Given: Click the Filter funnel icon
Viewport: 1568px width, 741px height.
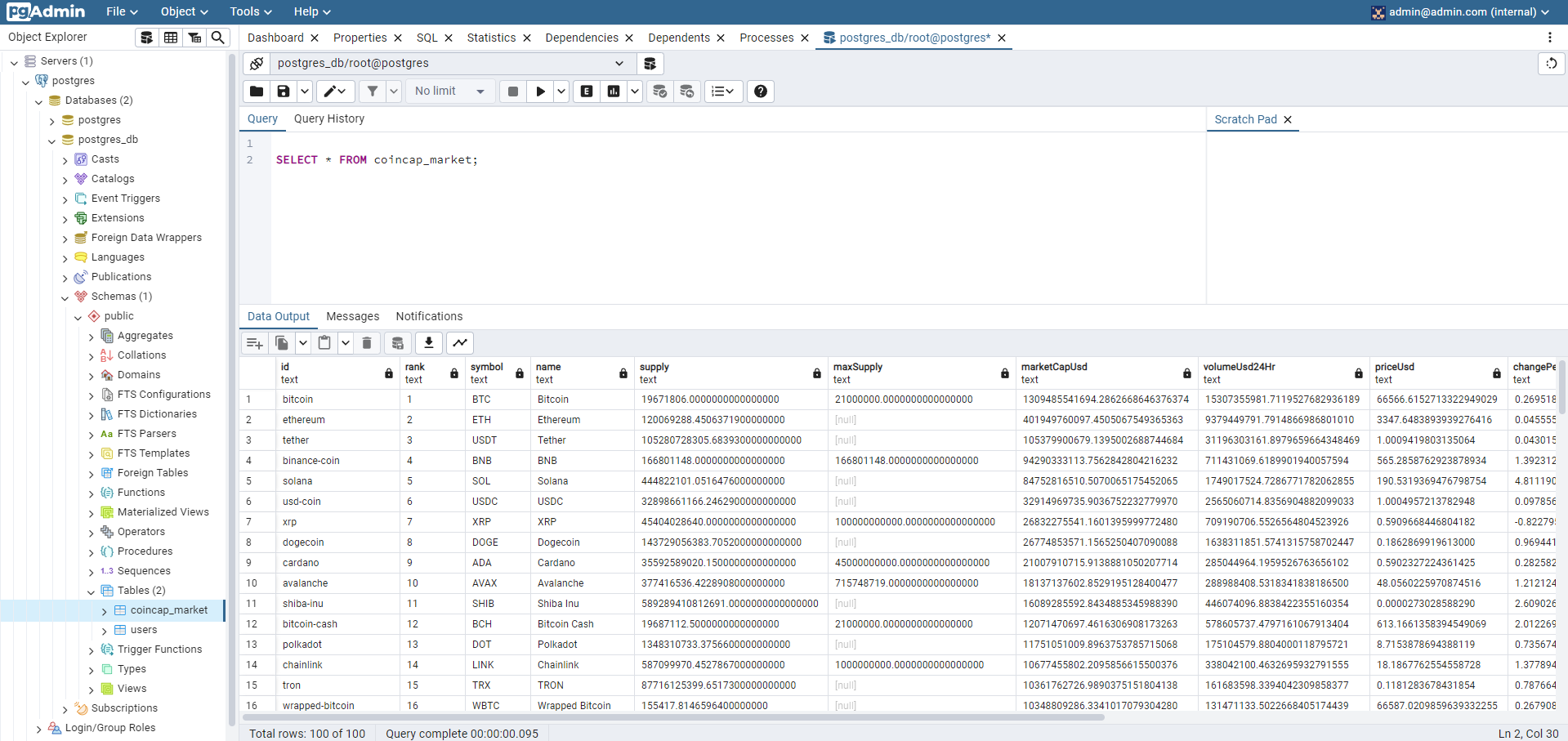Looking at the screenshot, I should (373, 92).
